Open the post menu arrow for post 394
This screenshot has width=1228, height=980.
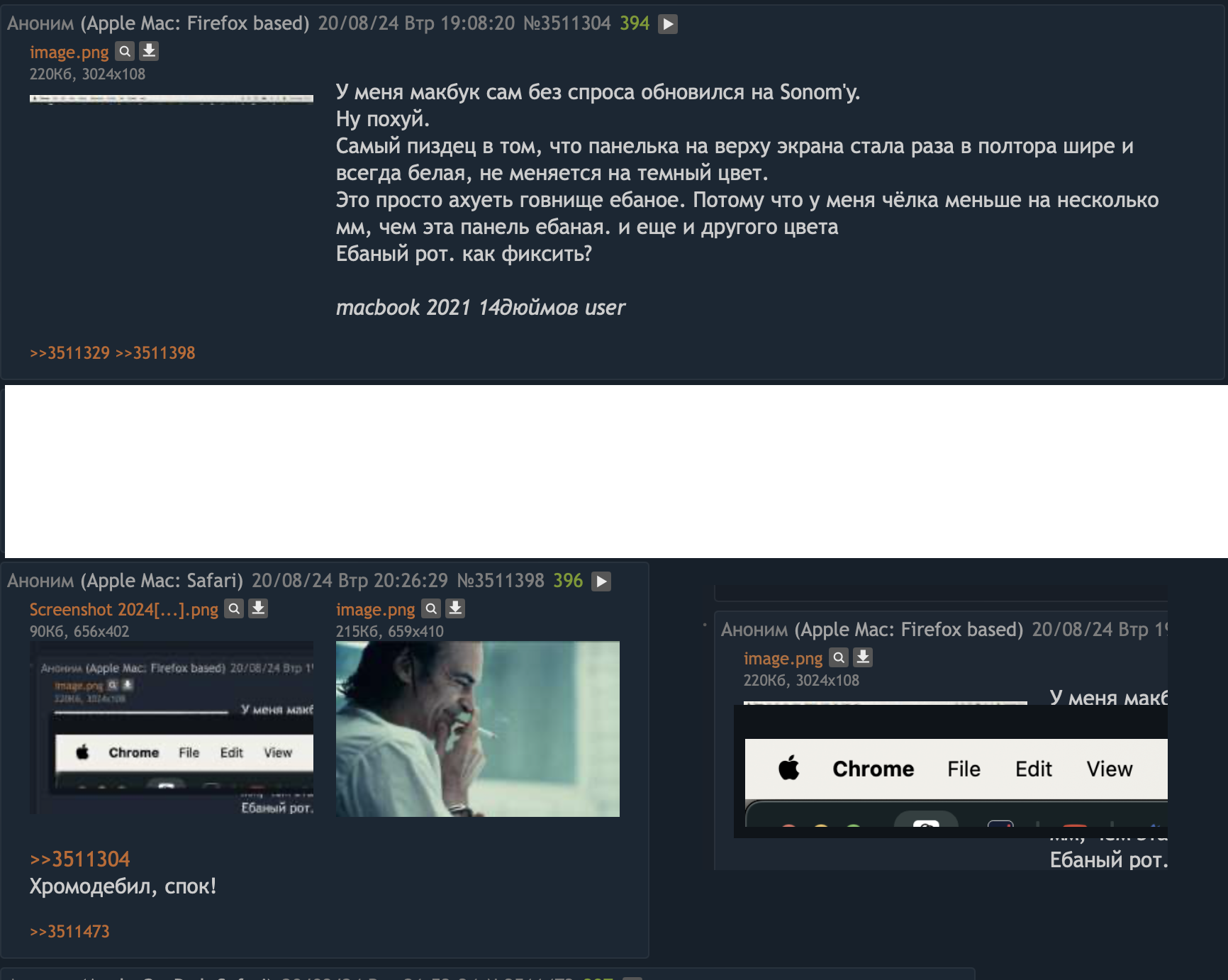coord(667,24)
